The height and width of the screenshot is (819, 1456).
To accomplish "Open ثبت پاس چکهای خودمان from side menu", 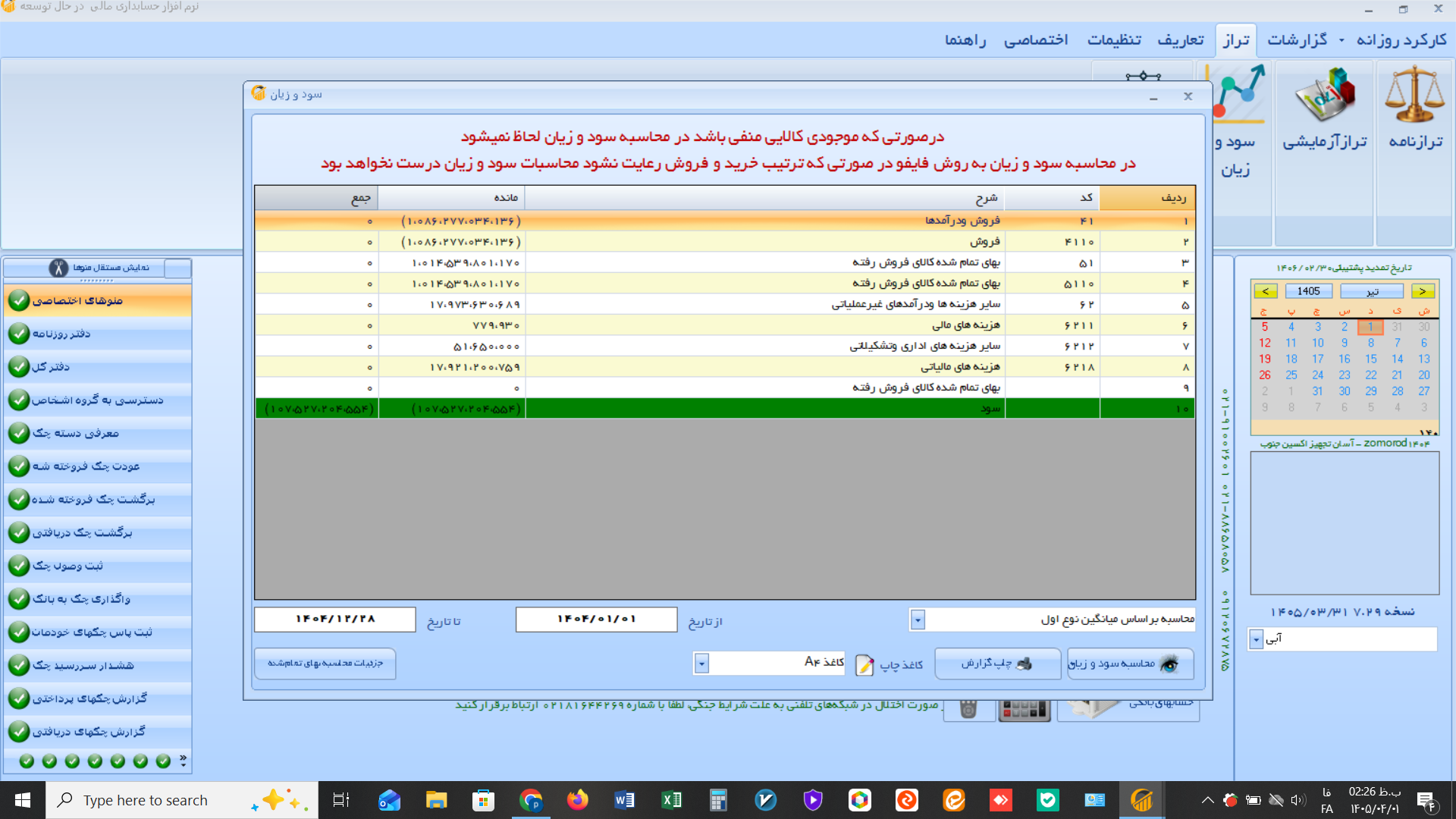I will pyautogui.click(x=98, y=632).
